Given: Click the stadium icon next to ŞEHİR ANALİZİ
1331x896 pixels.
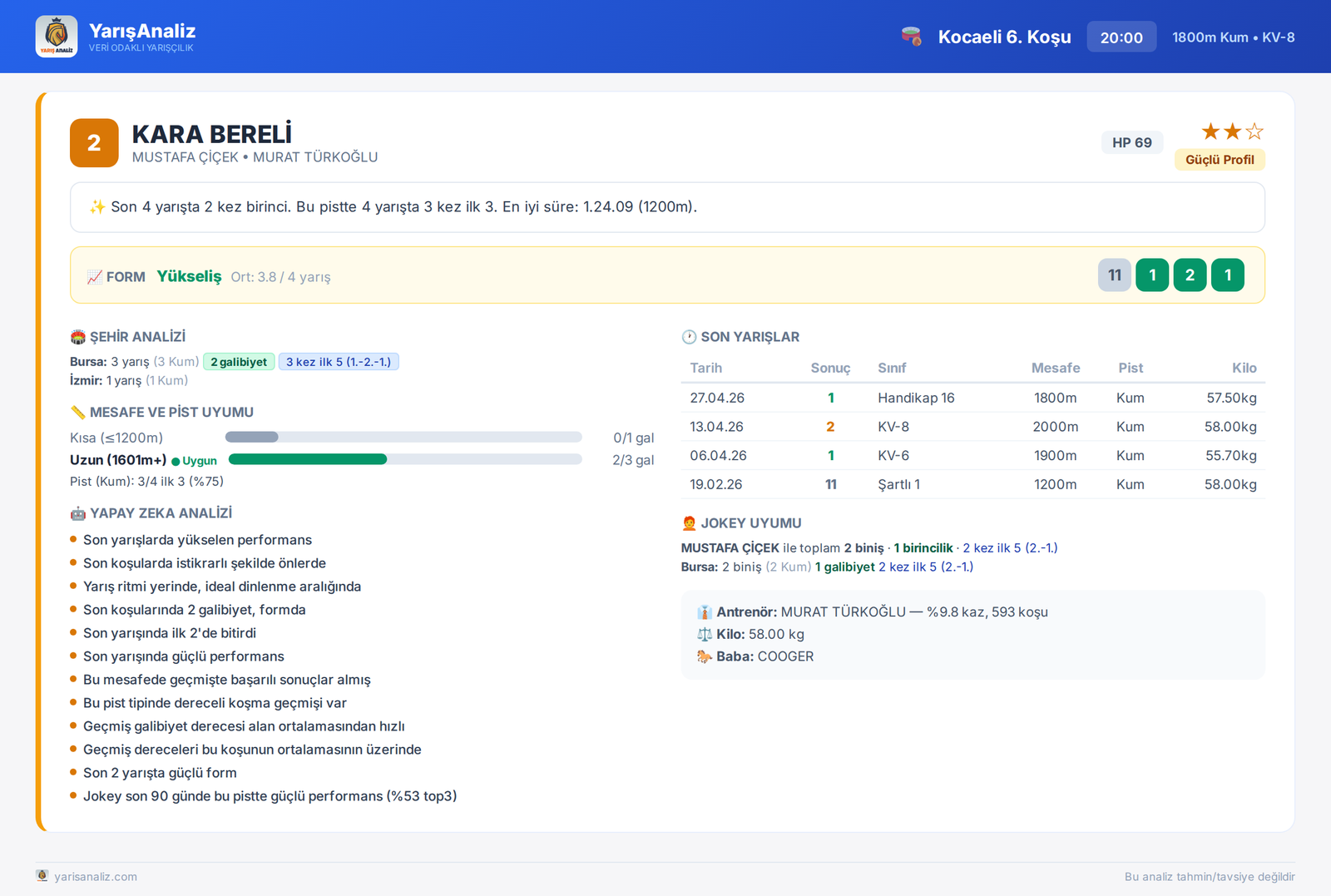Looking at the screenshot, I should point(78,337).
